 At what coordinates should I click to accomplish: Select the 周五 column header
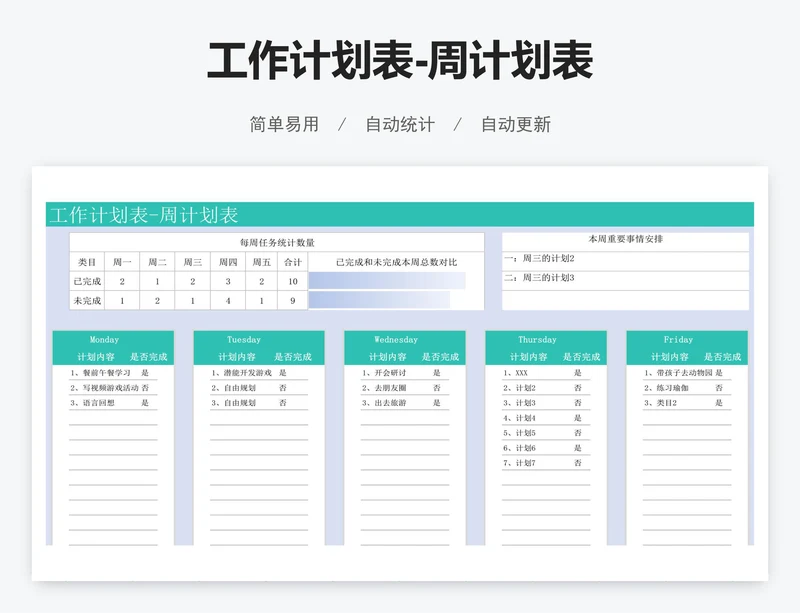(x=262, y=262)
